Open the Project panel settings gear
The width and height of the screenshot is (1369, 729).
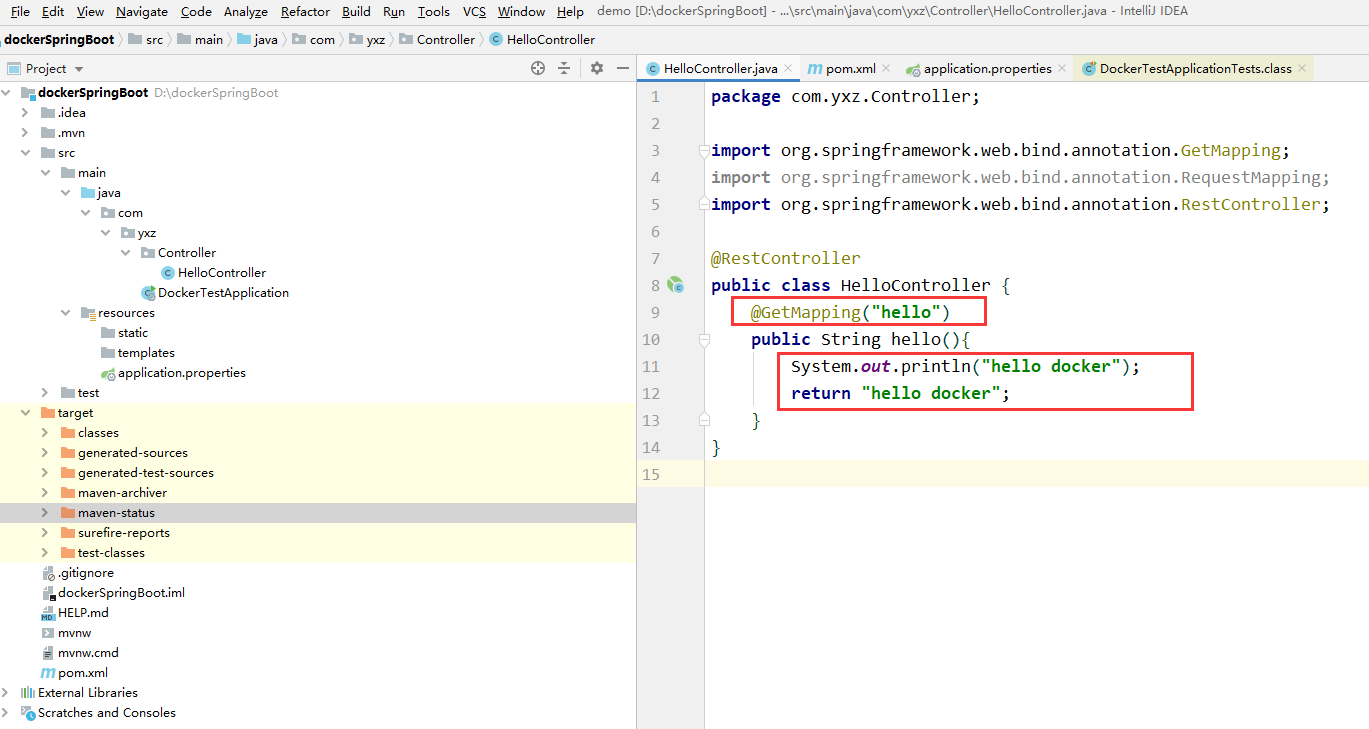coord(597,68)
